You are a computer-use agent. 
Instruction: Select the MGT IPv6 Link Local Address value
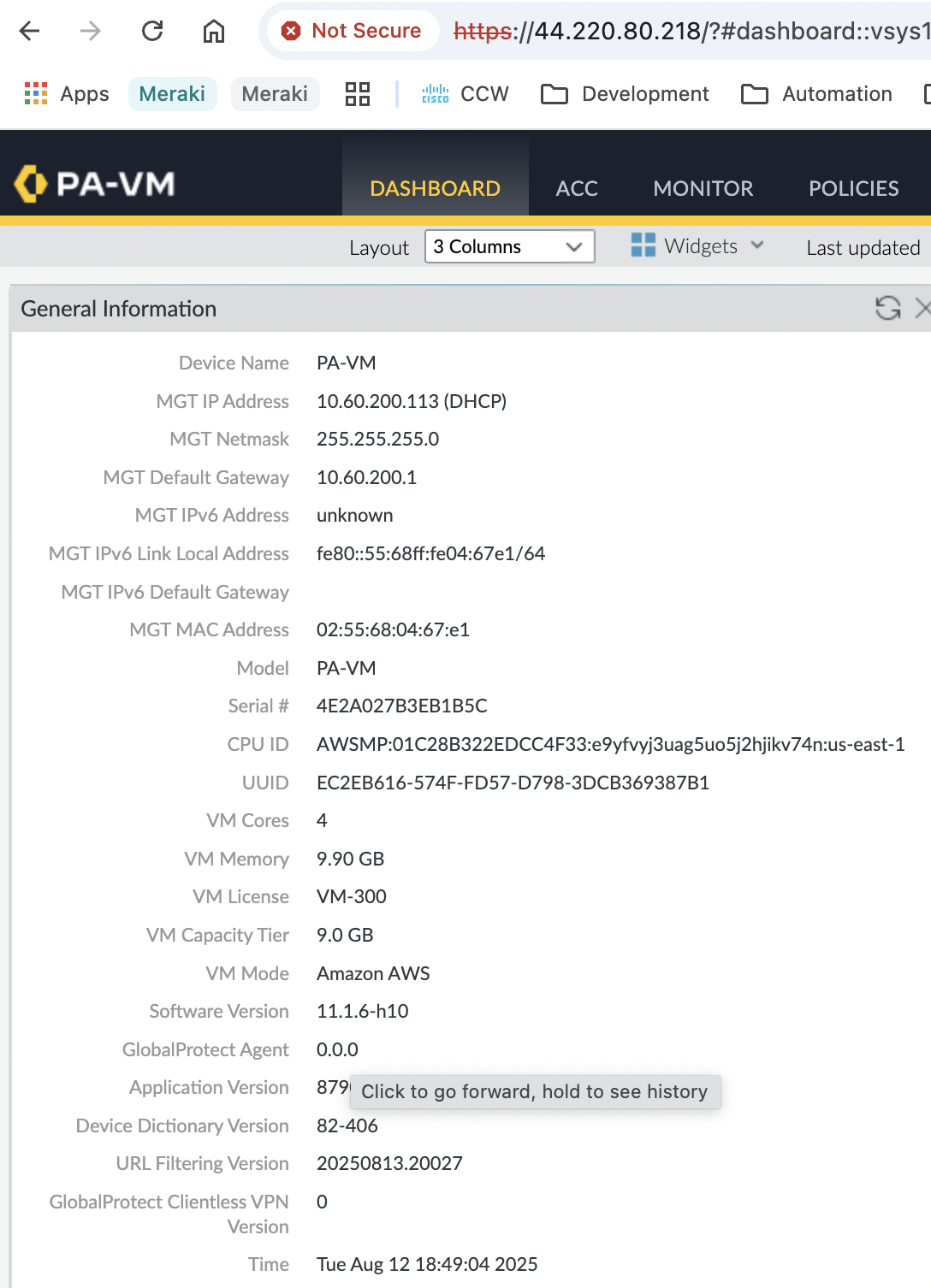(x=430, y=553)
